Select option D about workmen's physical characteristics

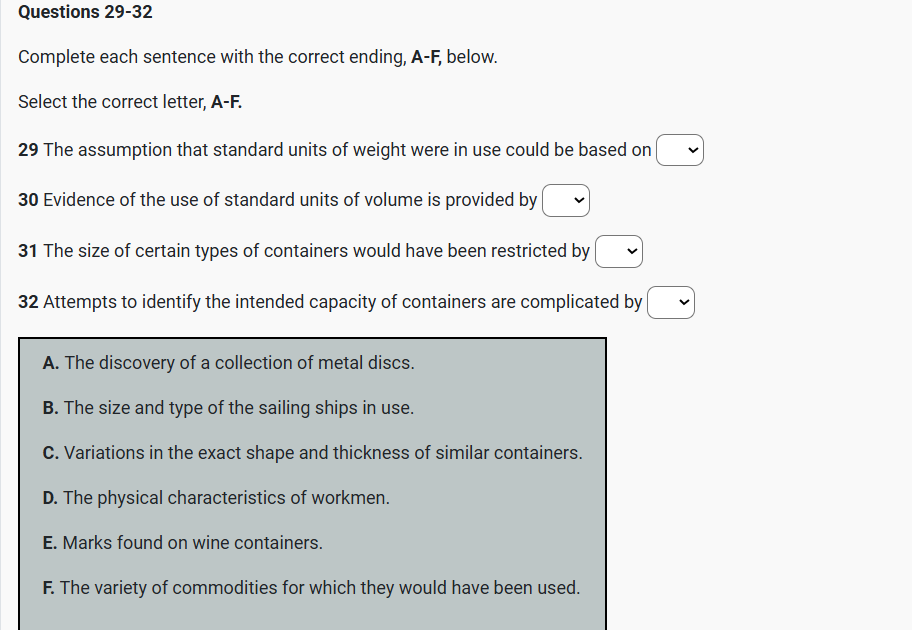coord(216,498)
